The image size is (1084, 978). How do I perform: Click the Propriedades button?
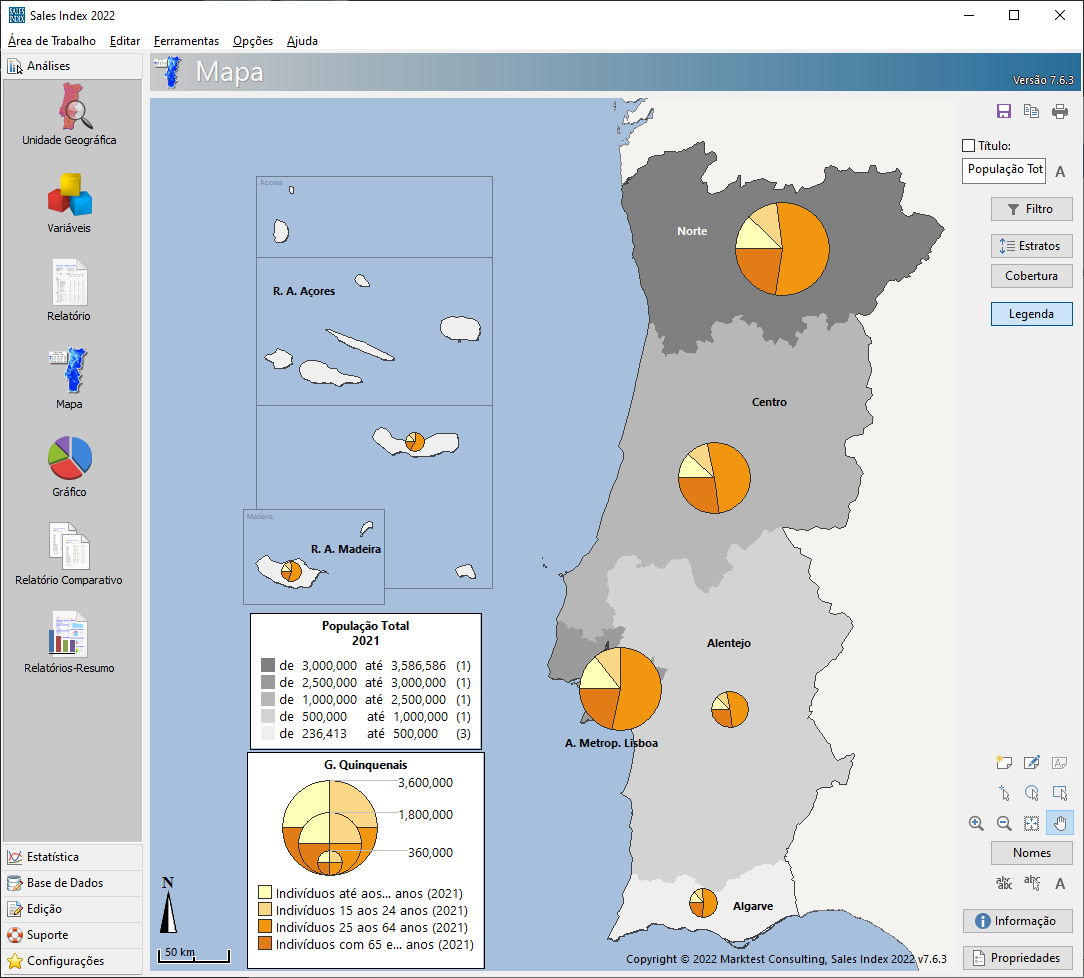[x=1019, y=958]
